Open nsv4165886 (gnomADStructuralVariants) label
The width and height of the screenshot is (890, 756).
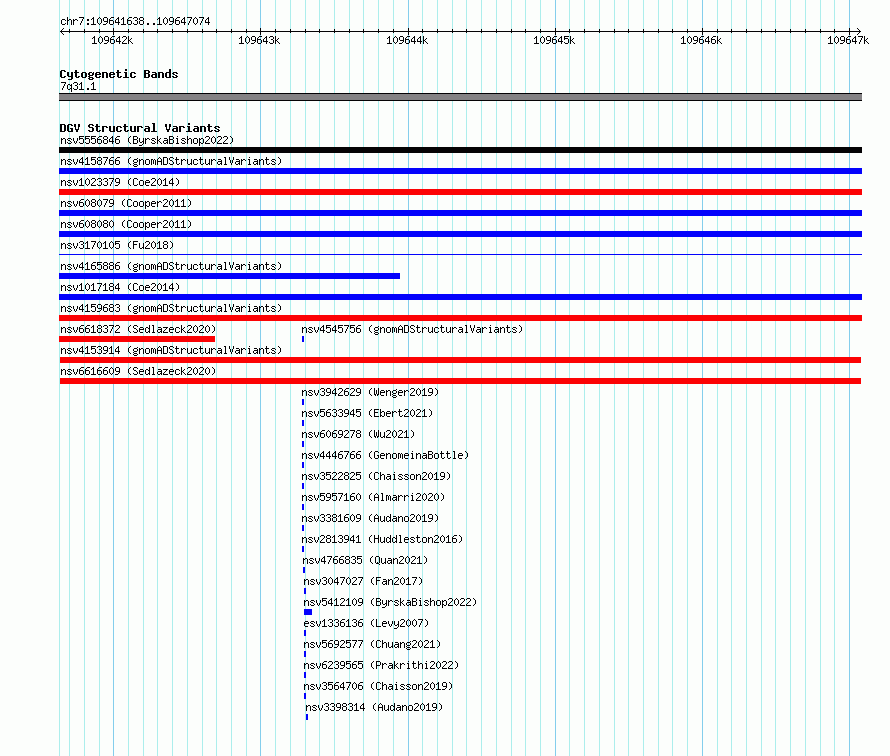point(171,266)
